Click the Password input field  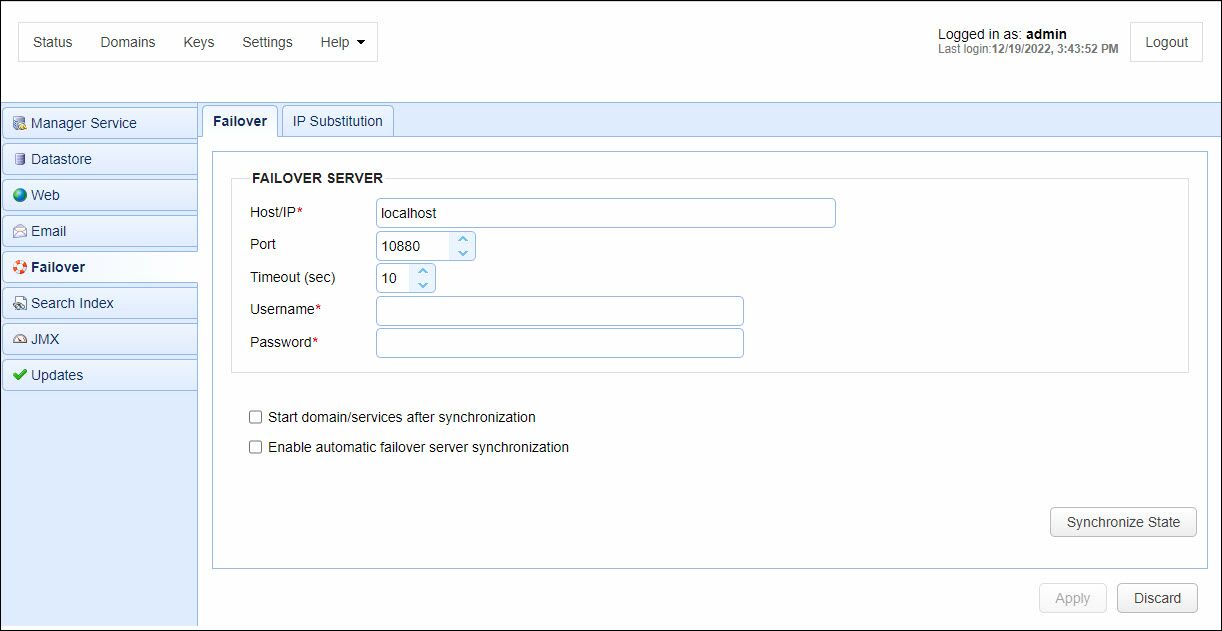coord(560,343)
